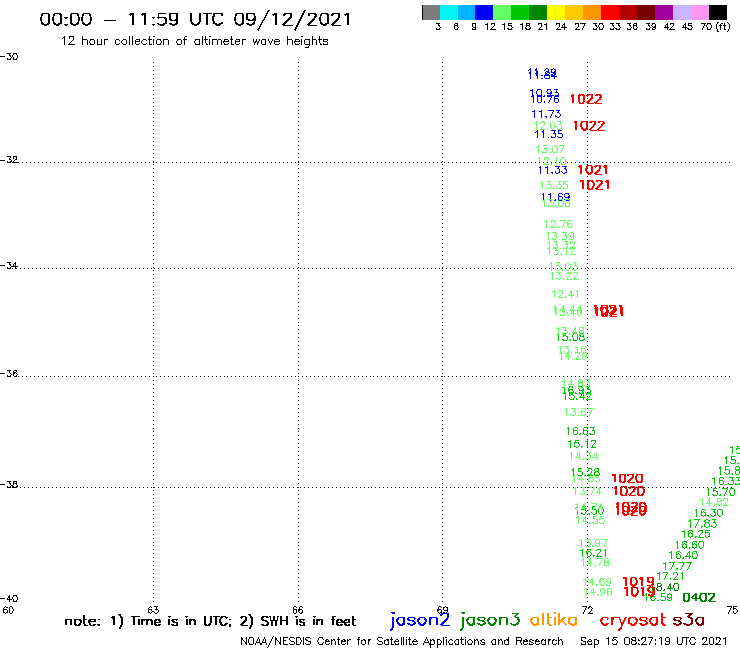
Task: Select the timestamp 'Sep 15 08:27:19 UTC 2021'
Action: tap(654, 642)
